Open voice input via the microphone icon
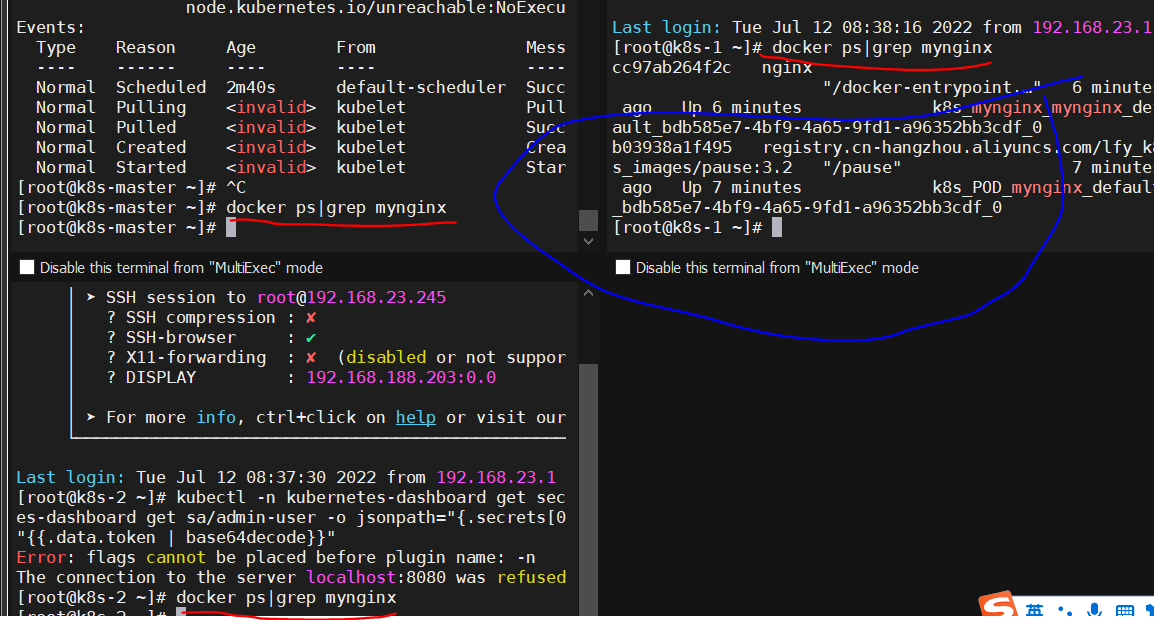The height and width of the screenshot is (620, 1154). point(1094,610)
